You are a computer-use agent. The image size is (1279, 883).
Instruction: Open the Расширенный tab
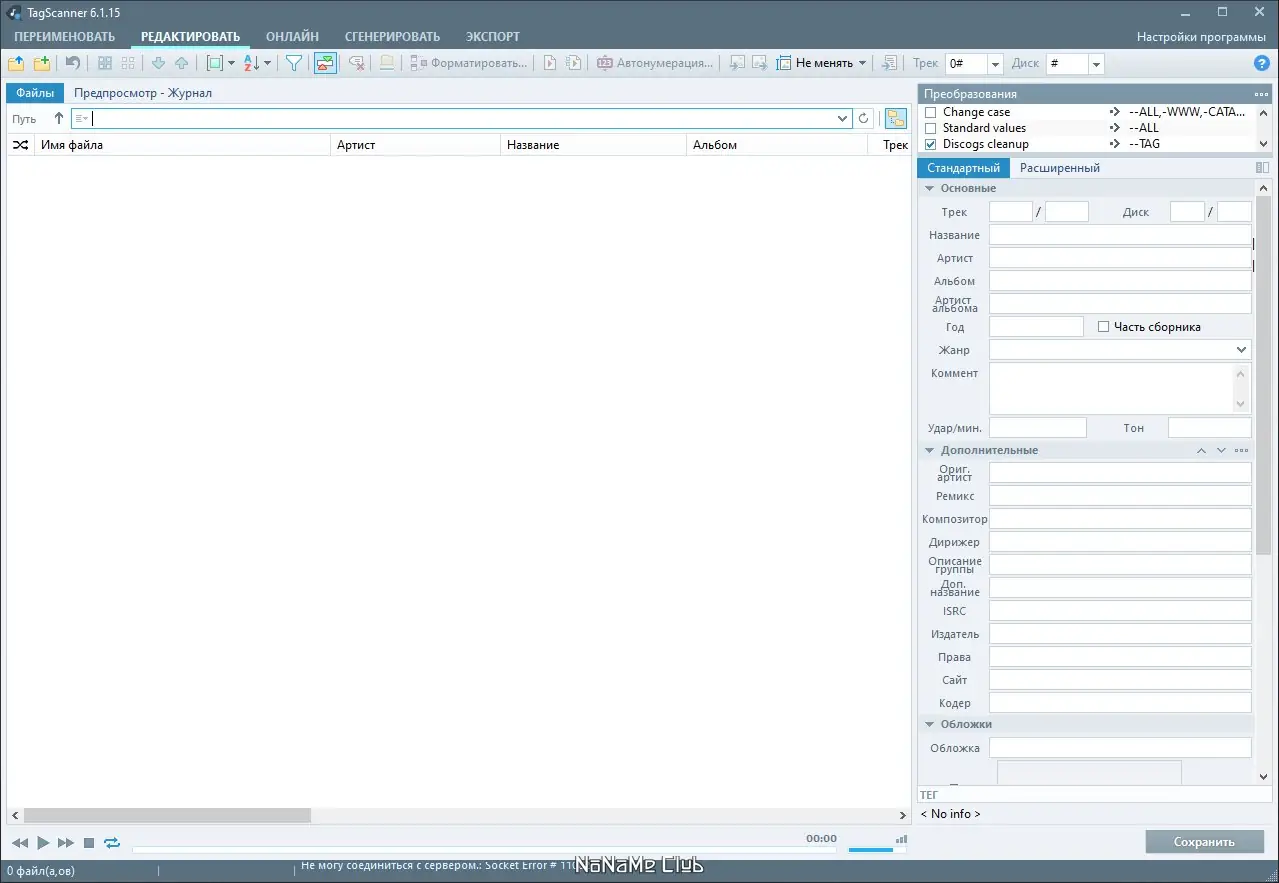tap(1059, 167)
